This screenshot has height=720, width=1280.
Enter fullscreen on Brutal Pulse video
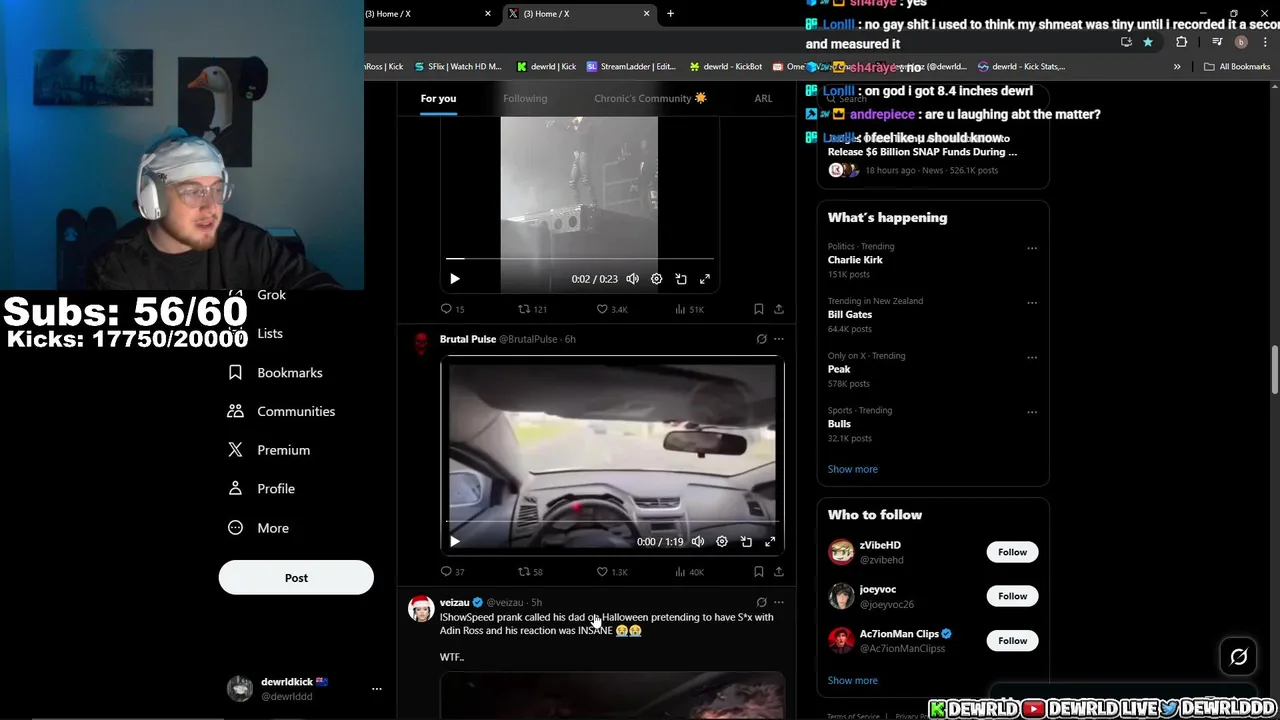click(770, 542)
